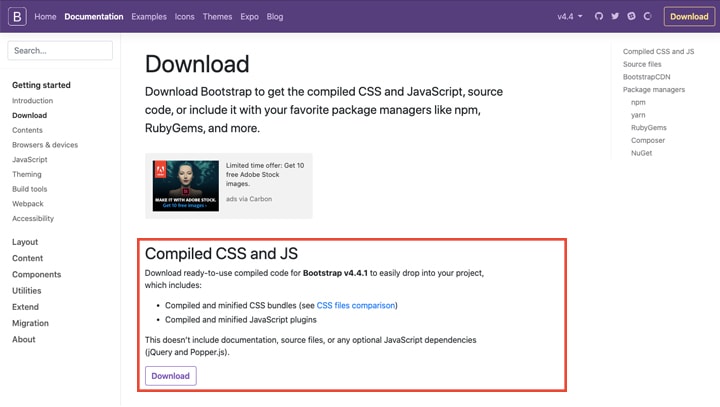Open Build tools in sidebar
720x407 pixels.
click(x=29, y=189)
